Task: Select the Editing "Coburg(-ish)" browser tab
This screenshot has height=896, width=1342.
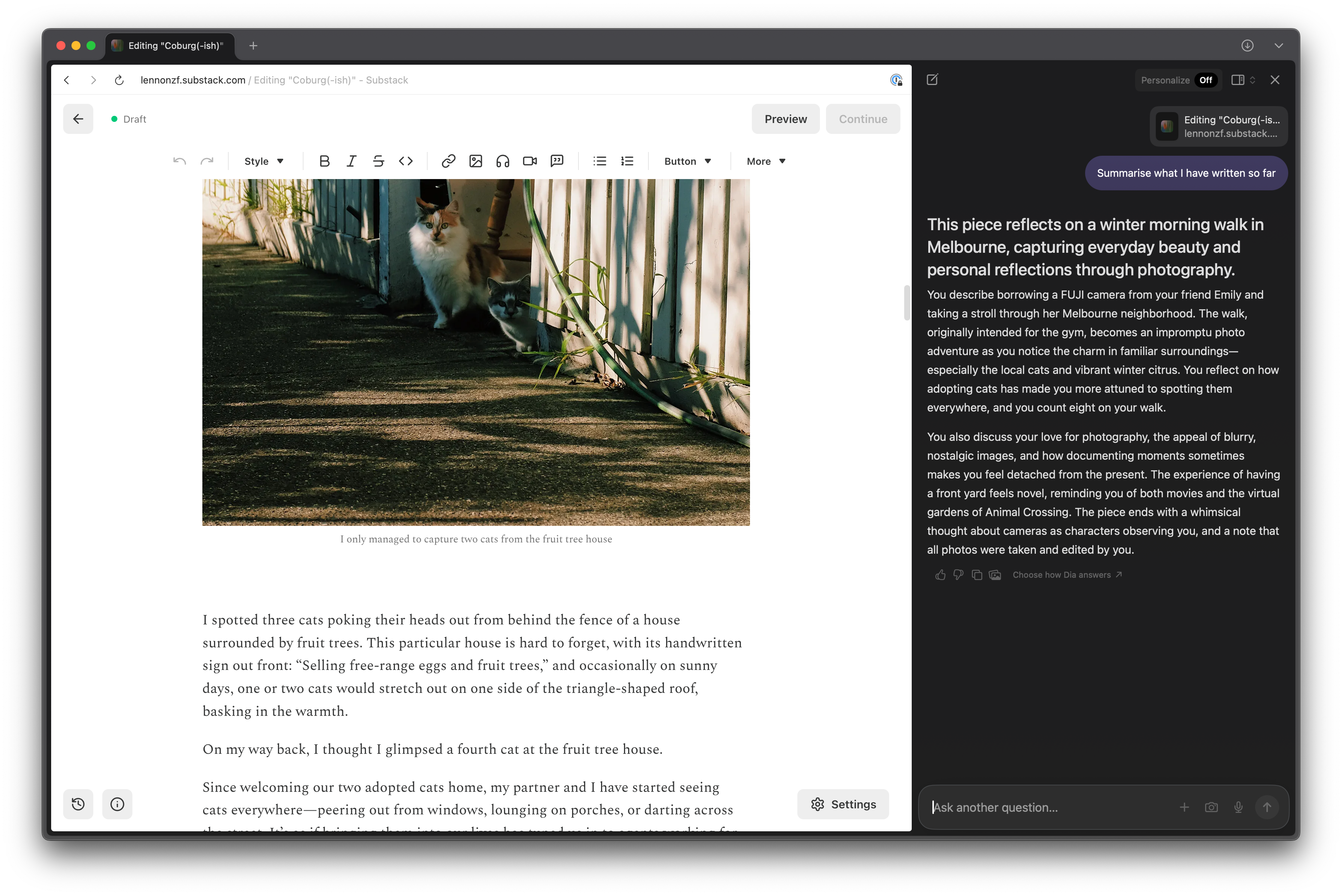Action: click(170, 46)
